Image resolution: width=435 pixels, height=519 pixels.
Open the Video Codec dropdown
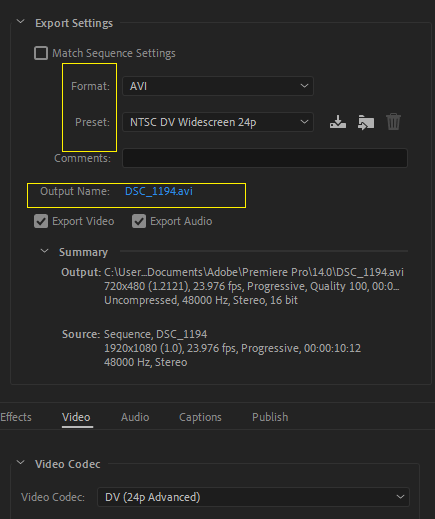click(253, 497)
